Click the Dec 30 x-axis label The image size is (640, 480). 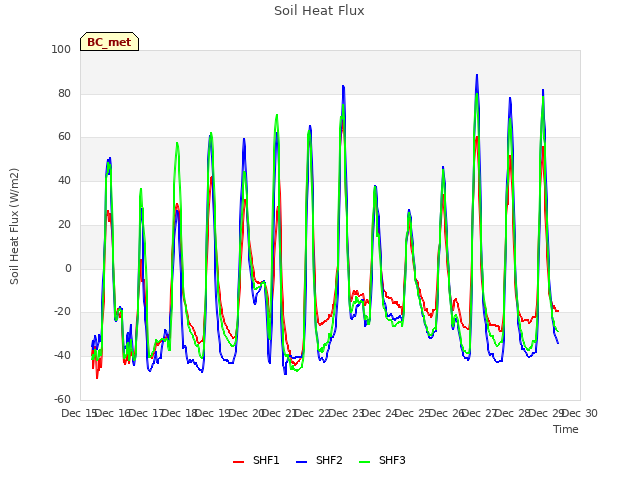580,413
